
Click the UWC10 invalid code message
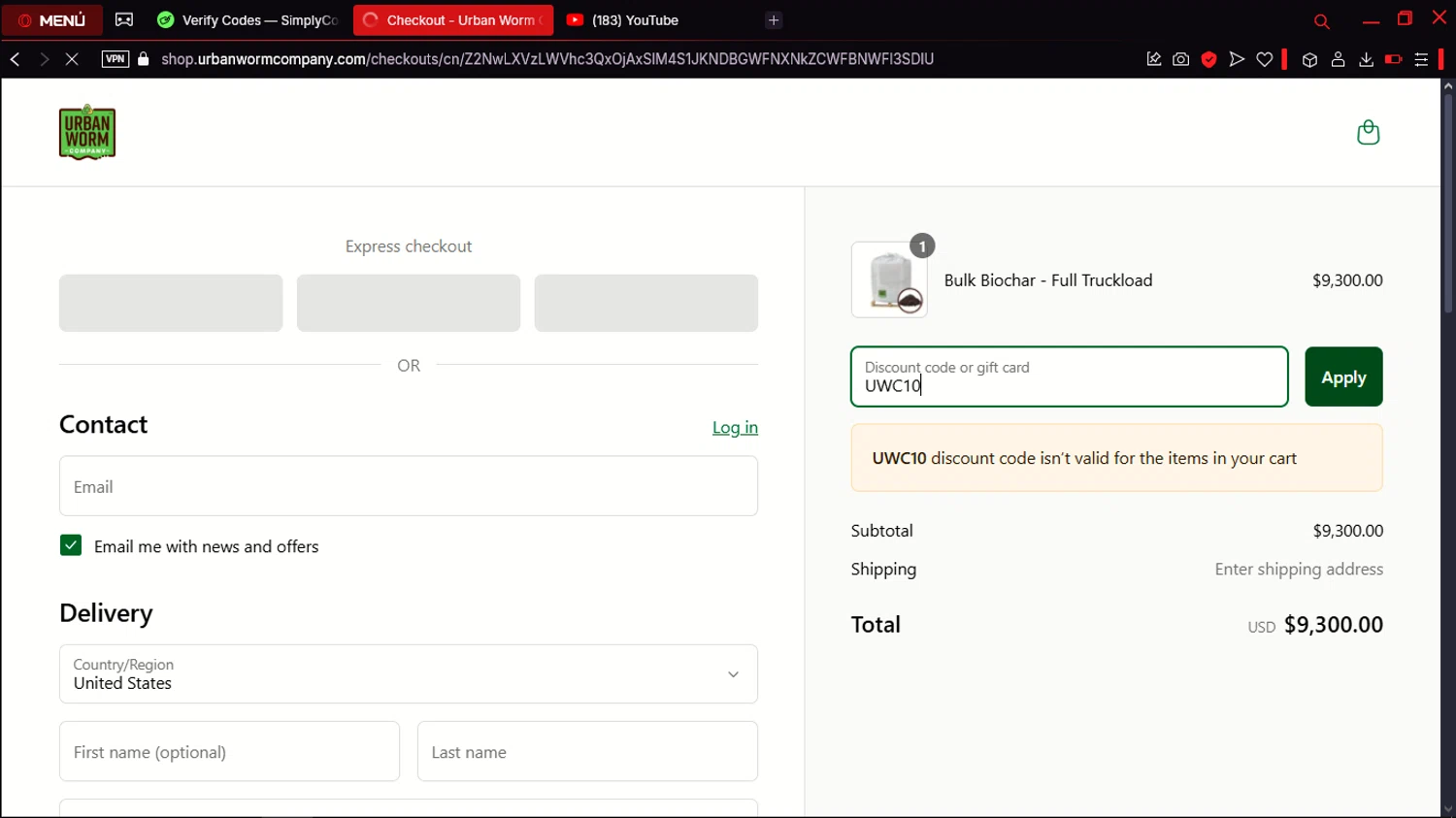(1117, 458)
